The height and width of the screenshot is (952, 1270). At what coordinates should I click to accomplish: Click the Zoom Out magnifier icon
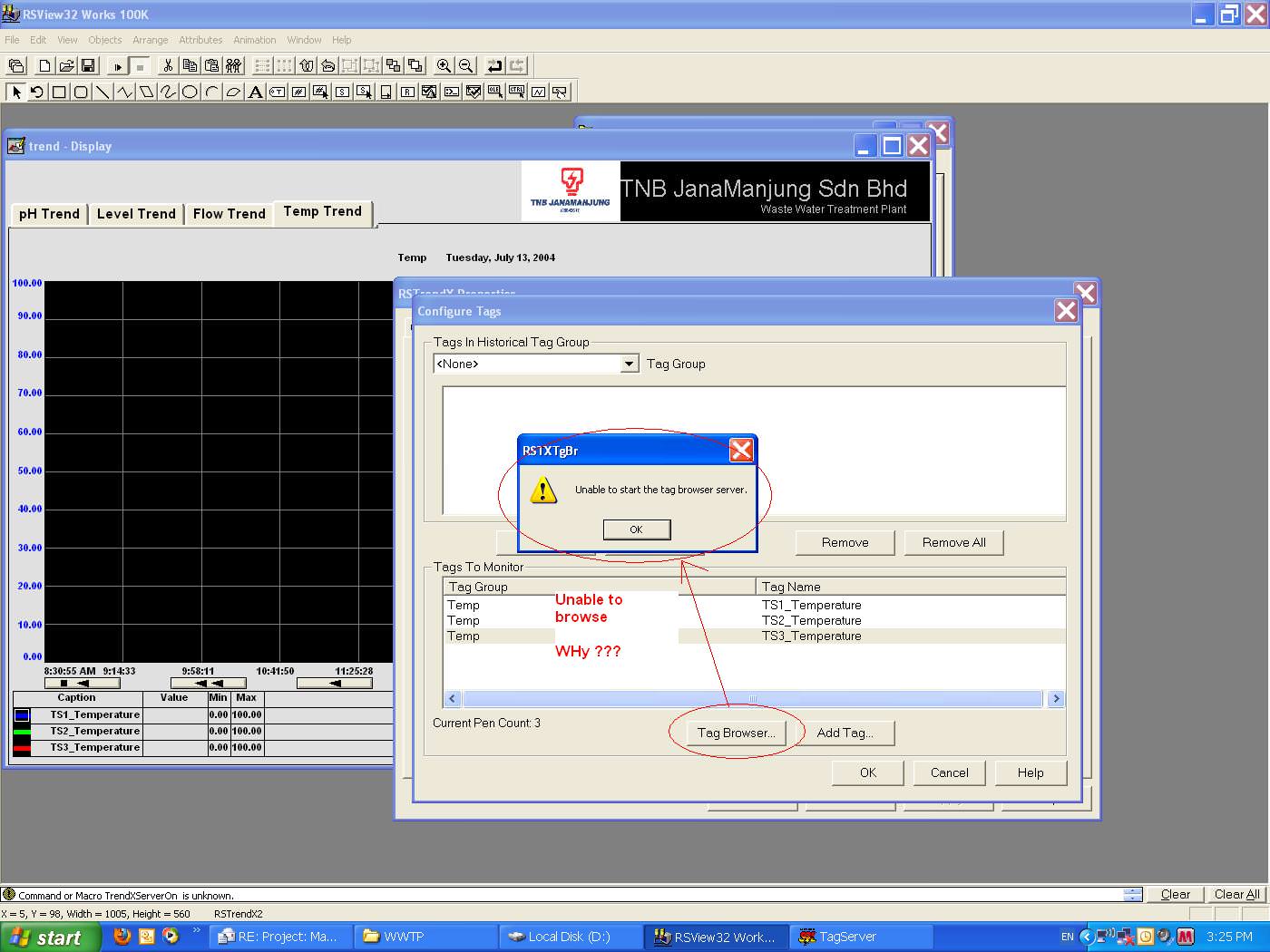pyautogui.click(x=465, y=65)
